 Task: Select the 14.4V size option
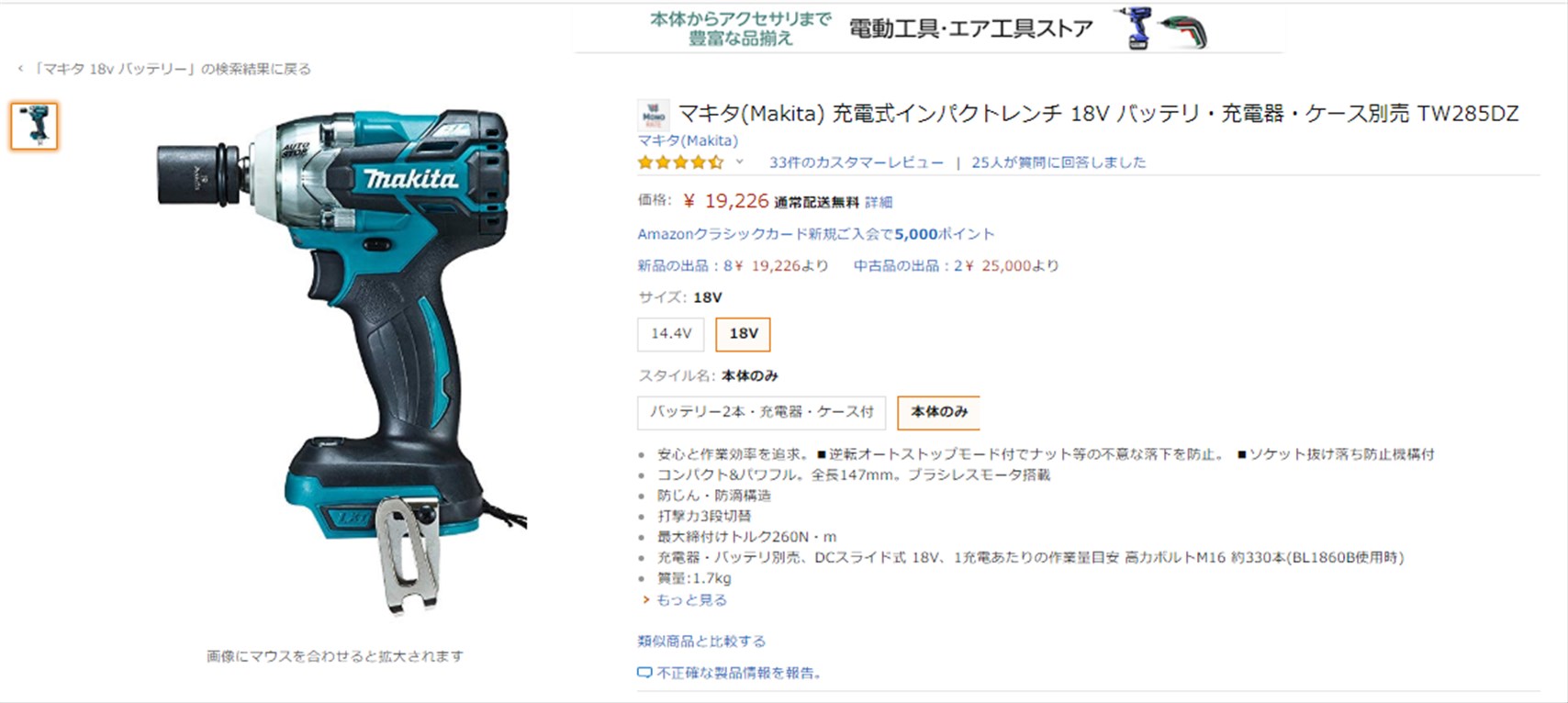coord(670,334)
